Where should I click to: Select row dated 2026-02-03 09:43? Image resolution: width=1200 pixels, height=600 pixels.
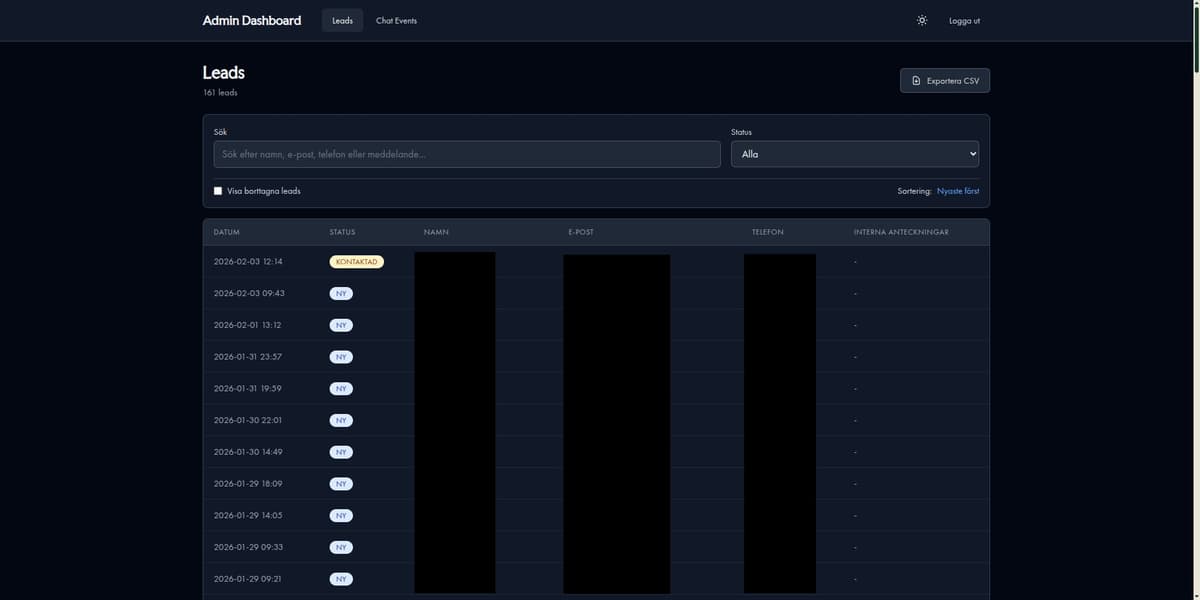click(596, 293)
